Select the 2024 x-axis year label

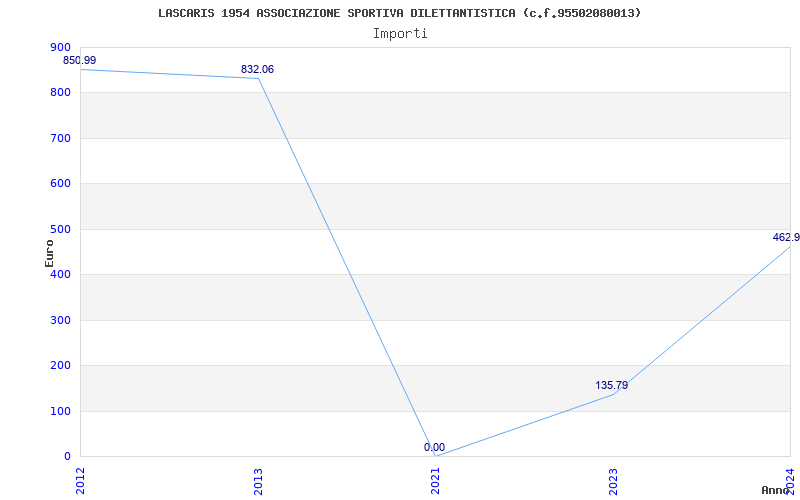point(790,481)
